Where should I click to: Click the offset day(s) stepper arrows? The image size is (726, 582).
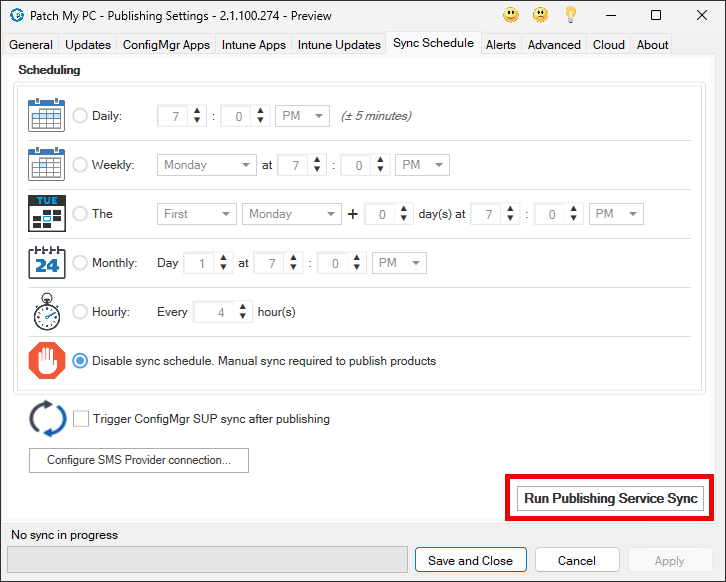[404, 213]
